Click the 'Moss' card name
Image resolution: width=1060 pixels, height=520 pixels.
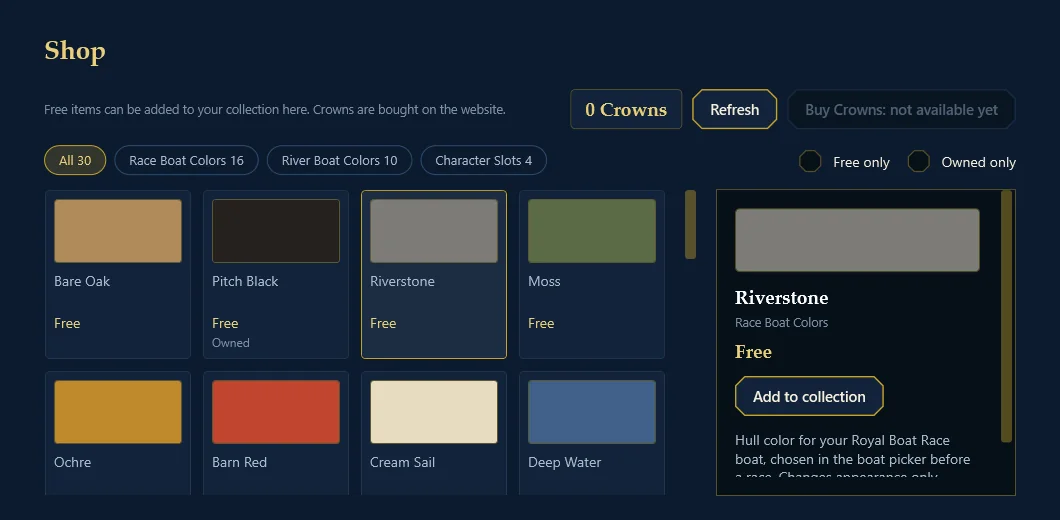click(x=544, y=281)
